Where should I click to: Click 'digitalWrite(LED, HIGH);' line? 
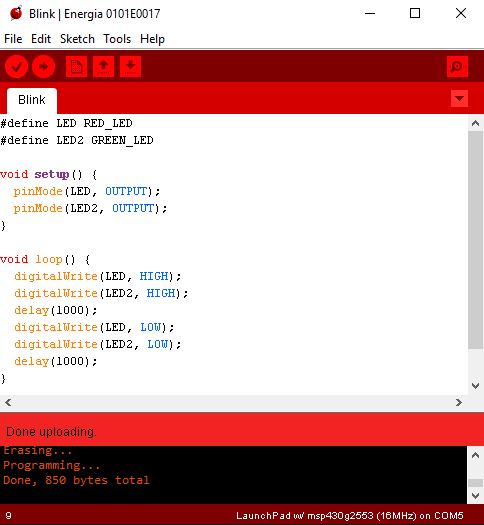[x=97, y=276]
